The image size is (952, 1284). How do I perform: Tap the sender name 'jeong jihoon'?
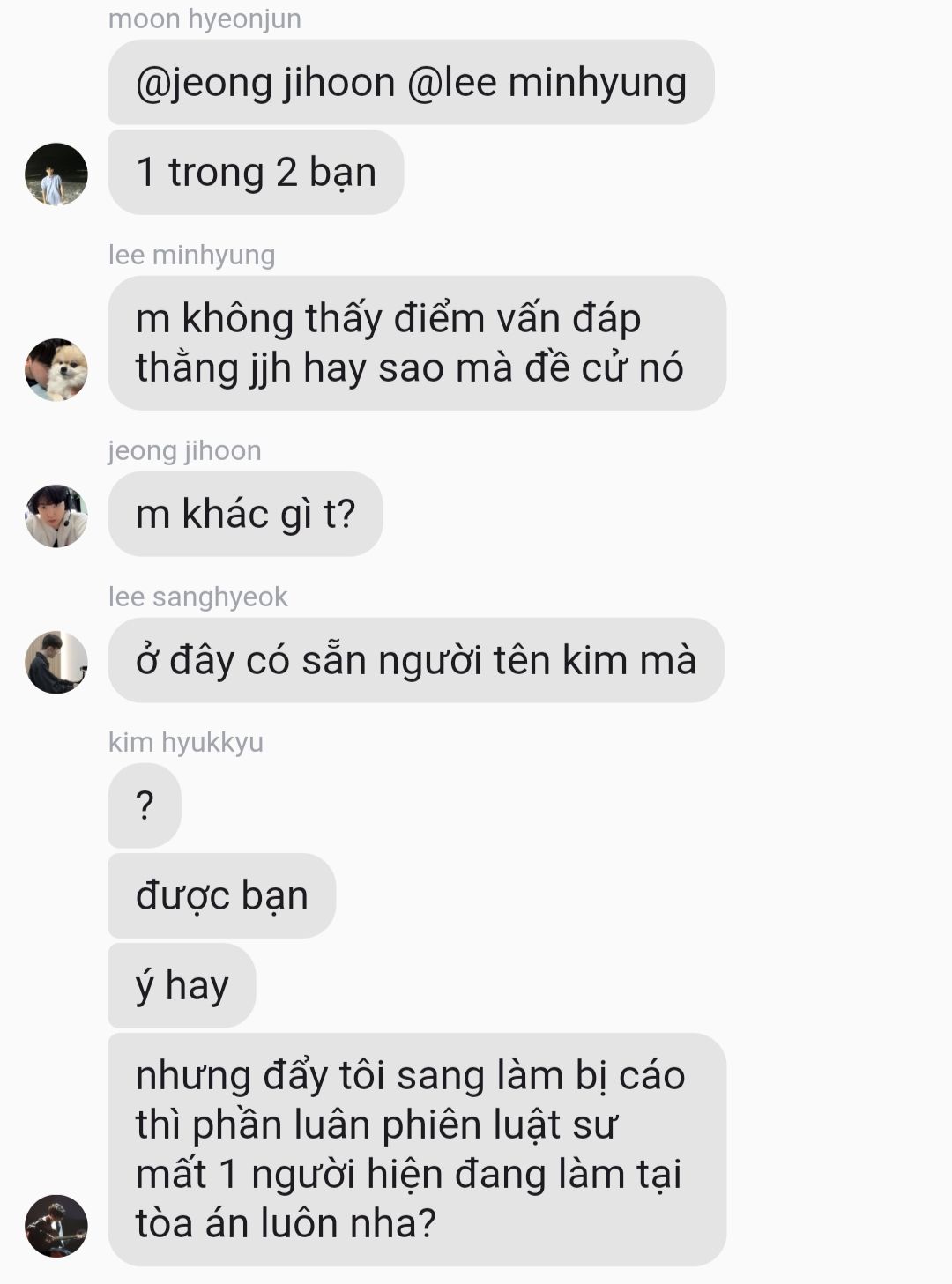tap(185, 450)
